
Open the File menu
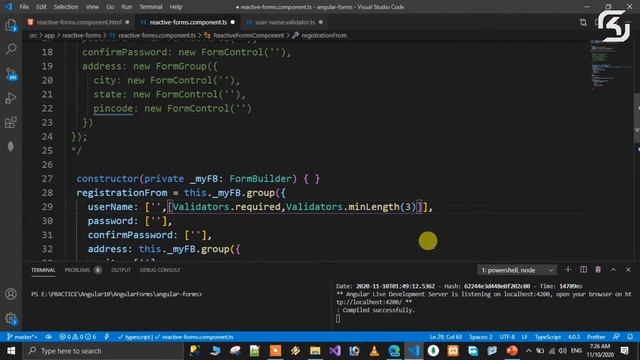point(24,7)
